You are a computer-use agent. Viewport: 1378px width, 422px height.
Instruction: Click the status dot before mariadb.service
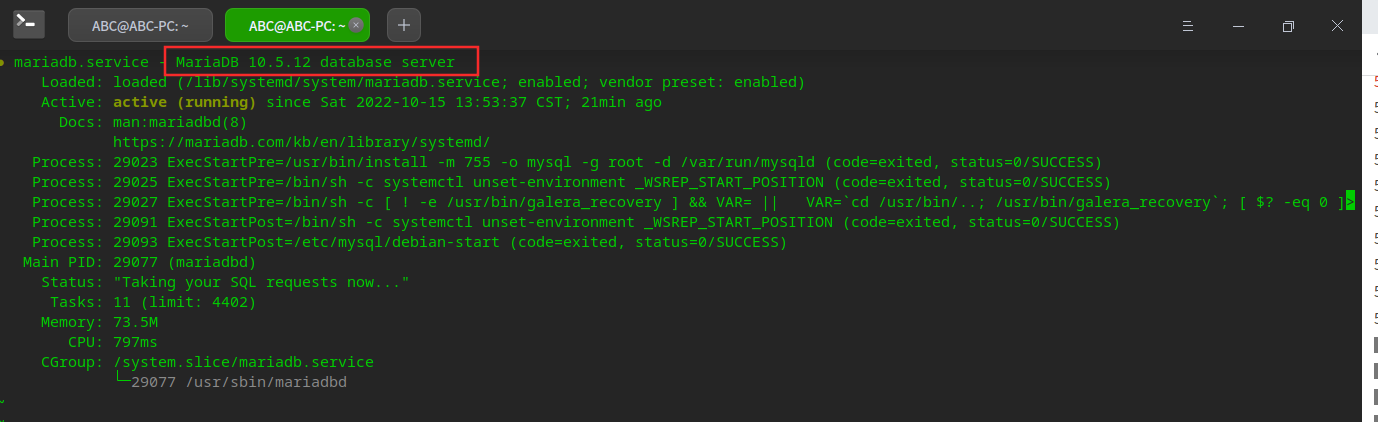point(3,62)
